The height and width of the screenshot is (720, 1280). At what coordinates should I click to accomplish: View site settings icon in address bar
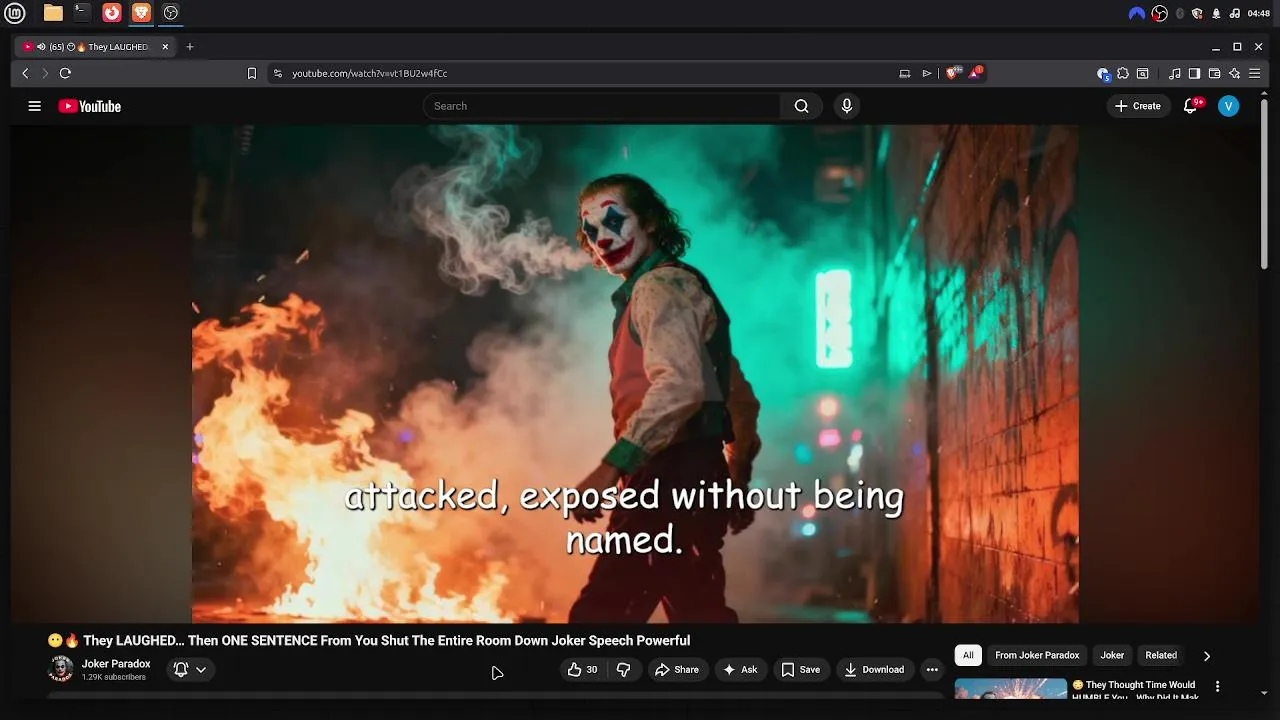(278, 73)
